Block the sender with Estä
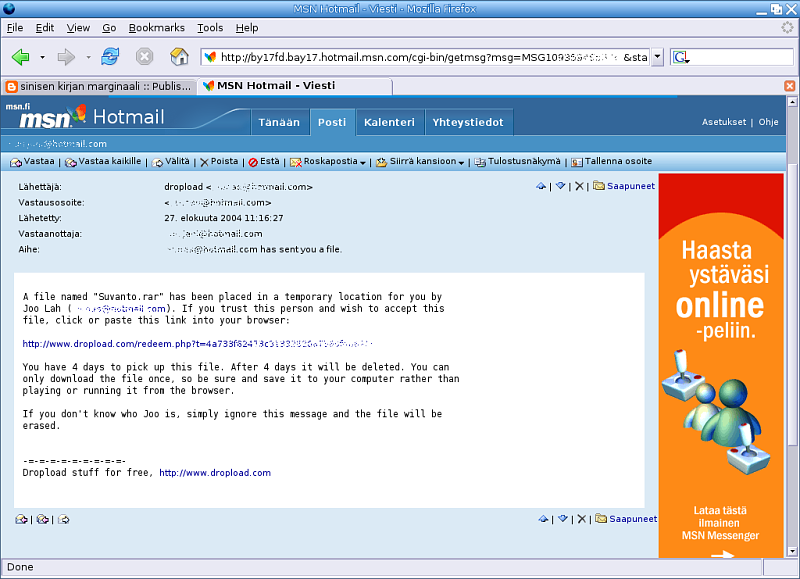Image resolution: width=800 pixels, height=579 pixels. tap(264, 161)
